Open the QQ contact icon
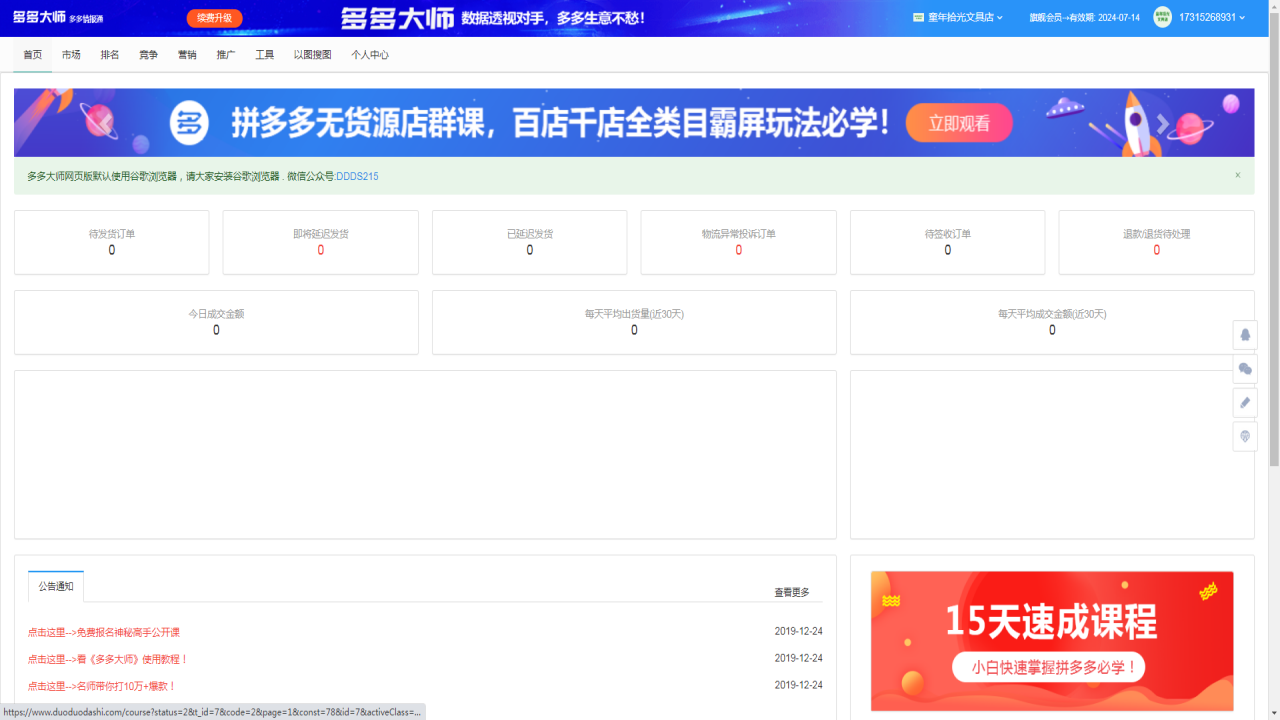This screenshot has width=1280, height=720. [1245, 335]
